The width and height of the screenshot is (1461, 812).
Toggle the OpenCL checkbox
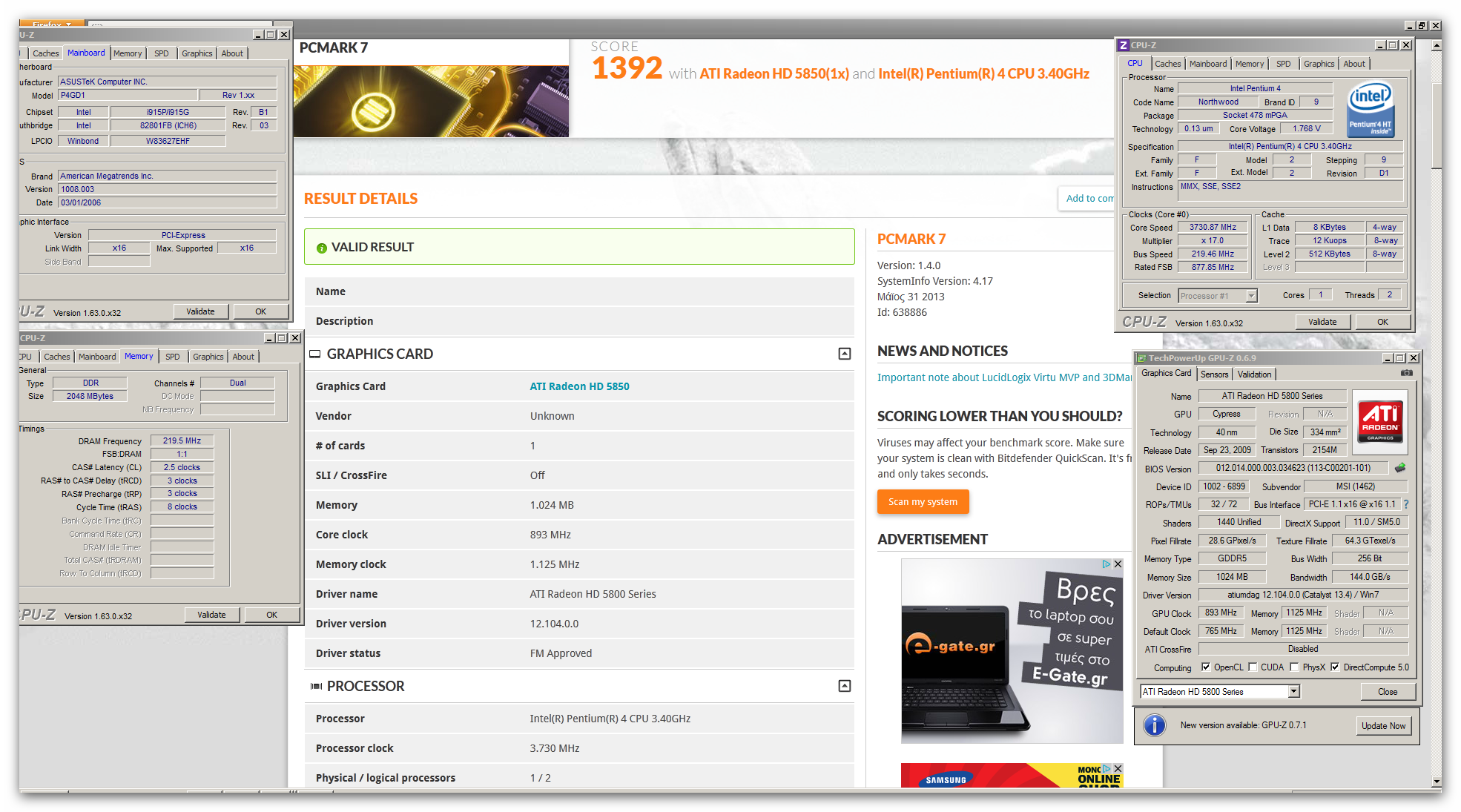tap(1206, 667)
